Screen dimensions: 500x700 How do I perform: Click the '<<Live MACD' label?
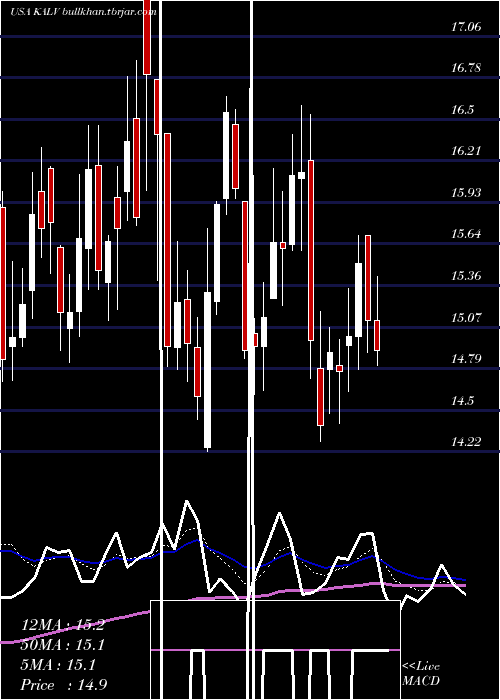point(421,674)
